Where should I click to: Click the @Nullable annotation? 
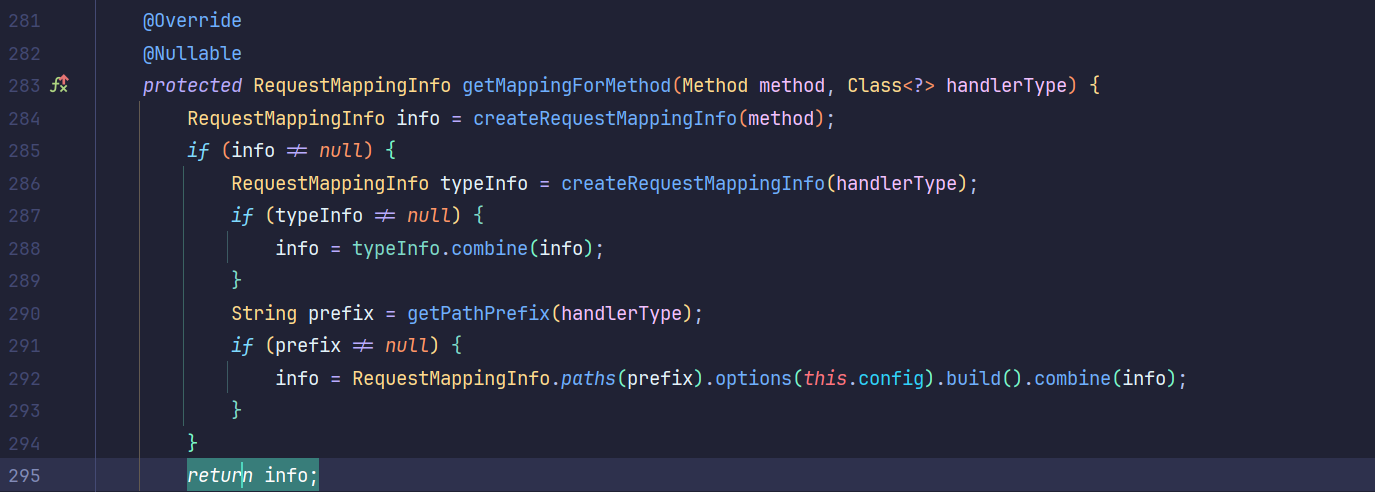point(192,53)
